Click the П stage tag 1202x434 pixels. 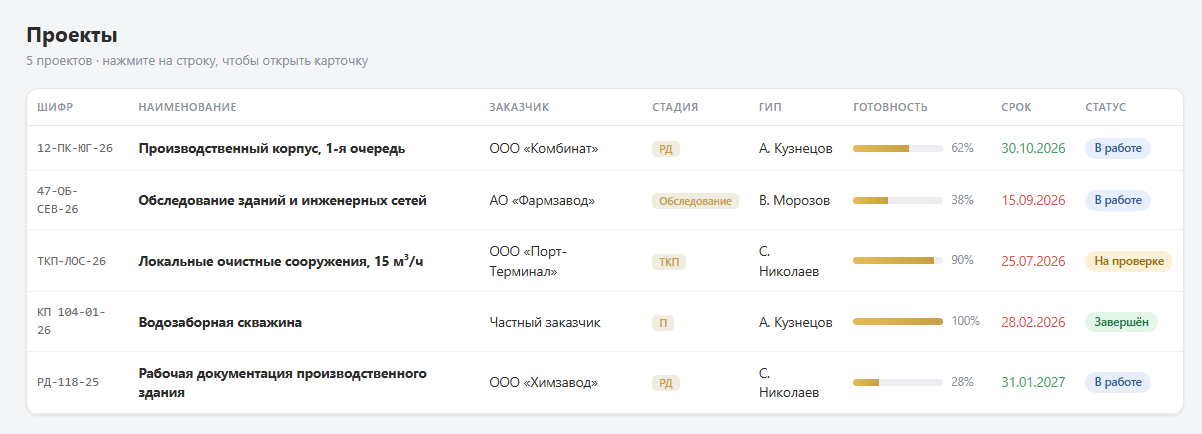(x=662, y=323)
